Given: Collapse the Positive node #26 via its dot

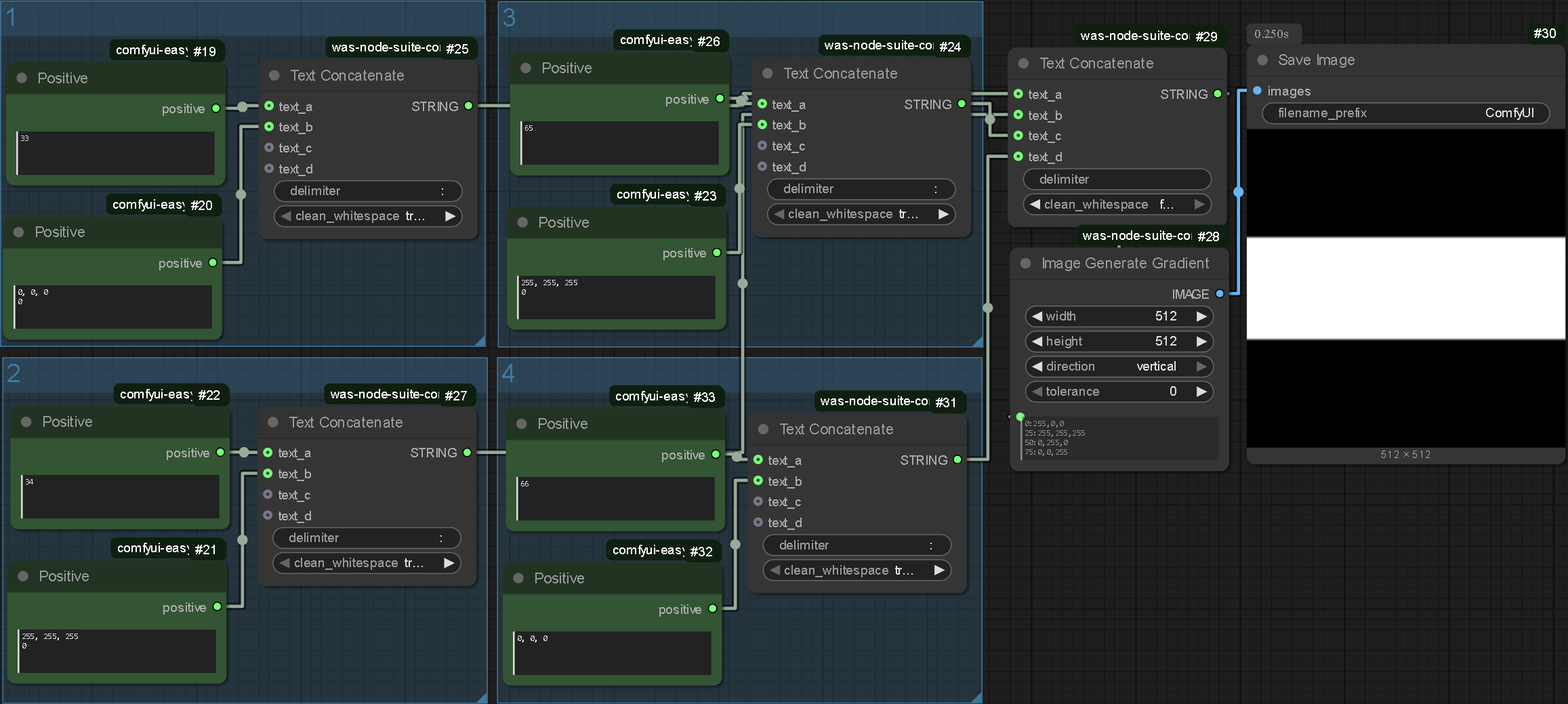Looking at the screenshot, I should tap(526, 68).
